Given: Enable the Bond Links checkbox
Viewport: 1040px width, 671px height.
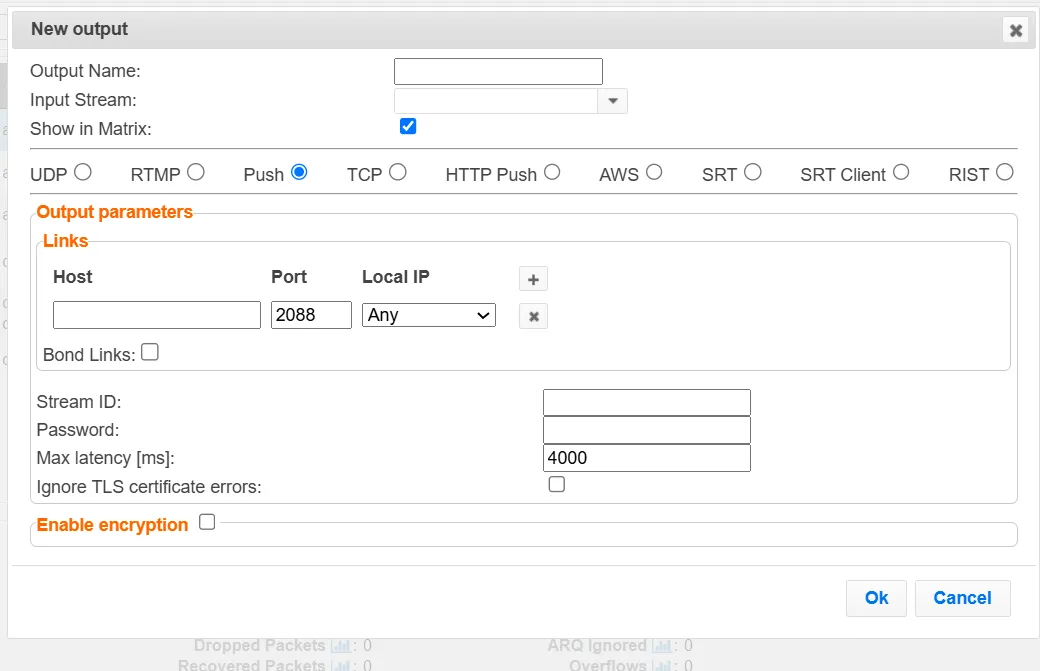Looking at the screenshot, I should (150, 352).
